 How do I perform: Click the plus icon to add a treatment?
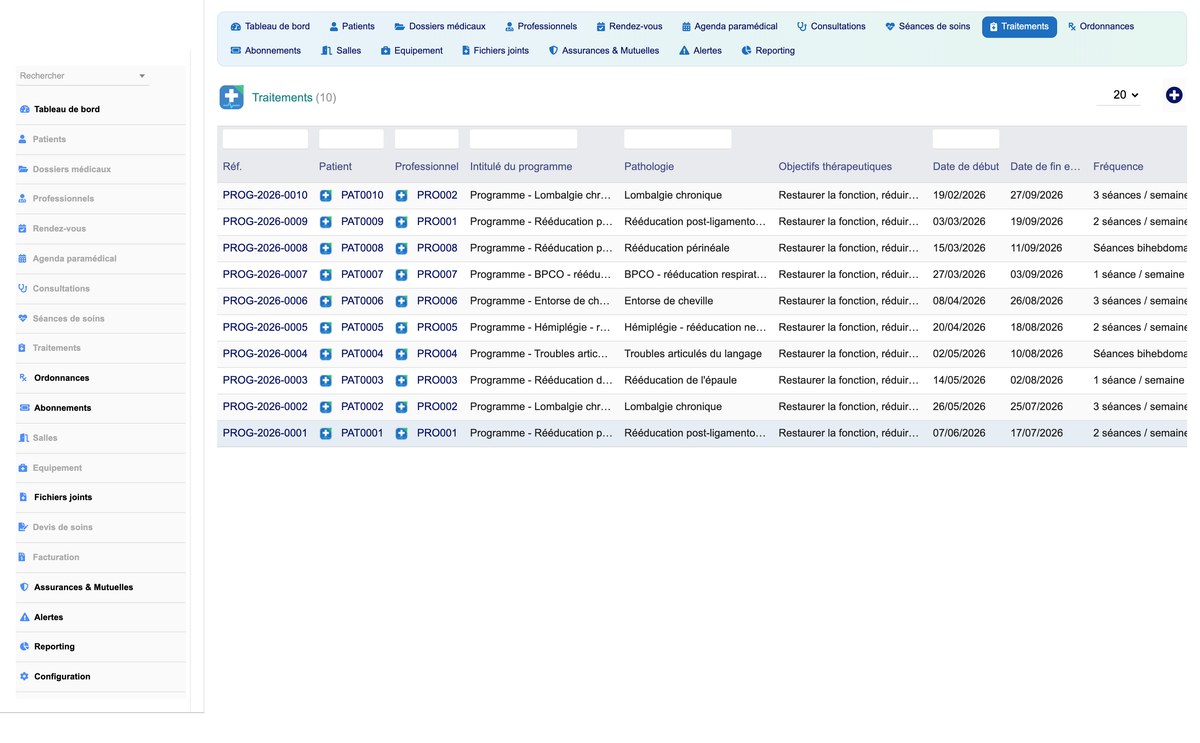1174,95
